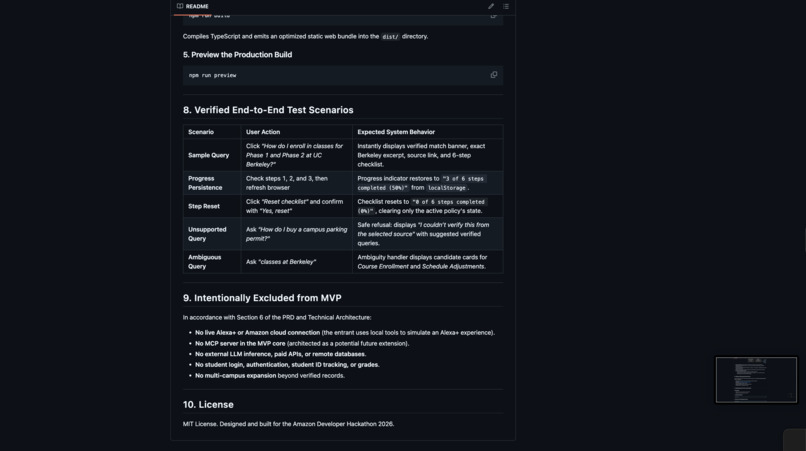Click the 'In accordance with Section 6' sentence
The width and height of the screenshot is (806, 451).
pos(277,318)
